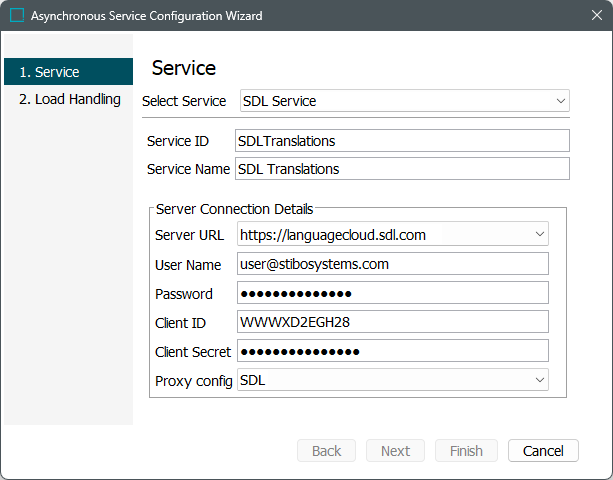Click the Next button
This screenshot has width=613, height=480.
(395, 451)
